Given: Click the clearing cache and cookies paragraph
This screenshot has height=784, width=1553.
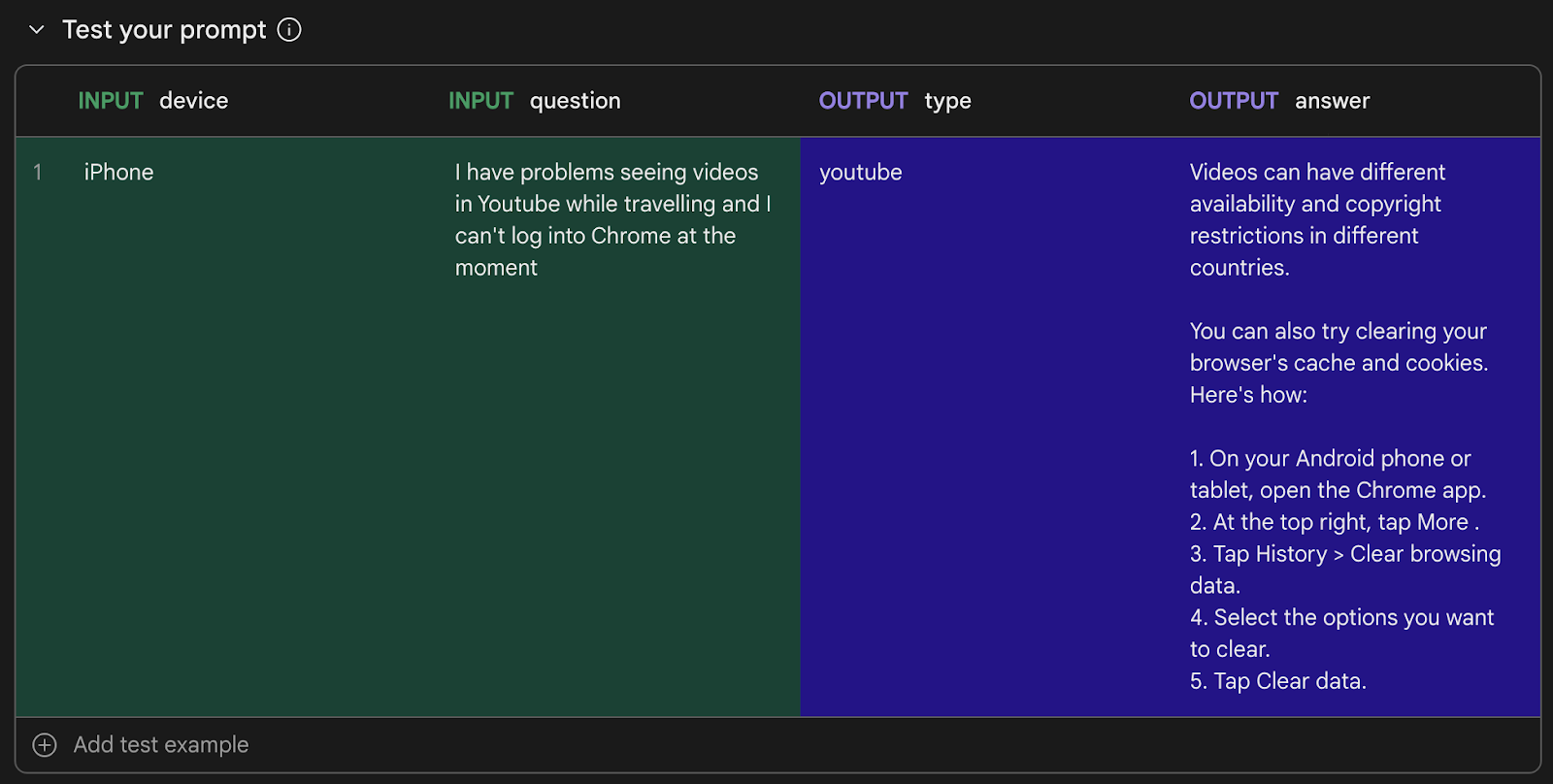Looking at the screenshot, I should tap(1338, 363).
